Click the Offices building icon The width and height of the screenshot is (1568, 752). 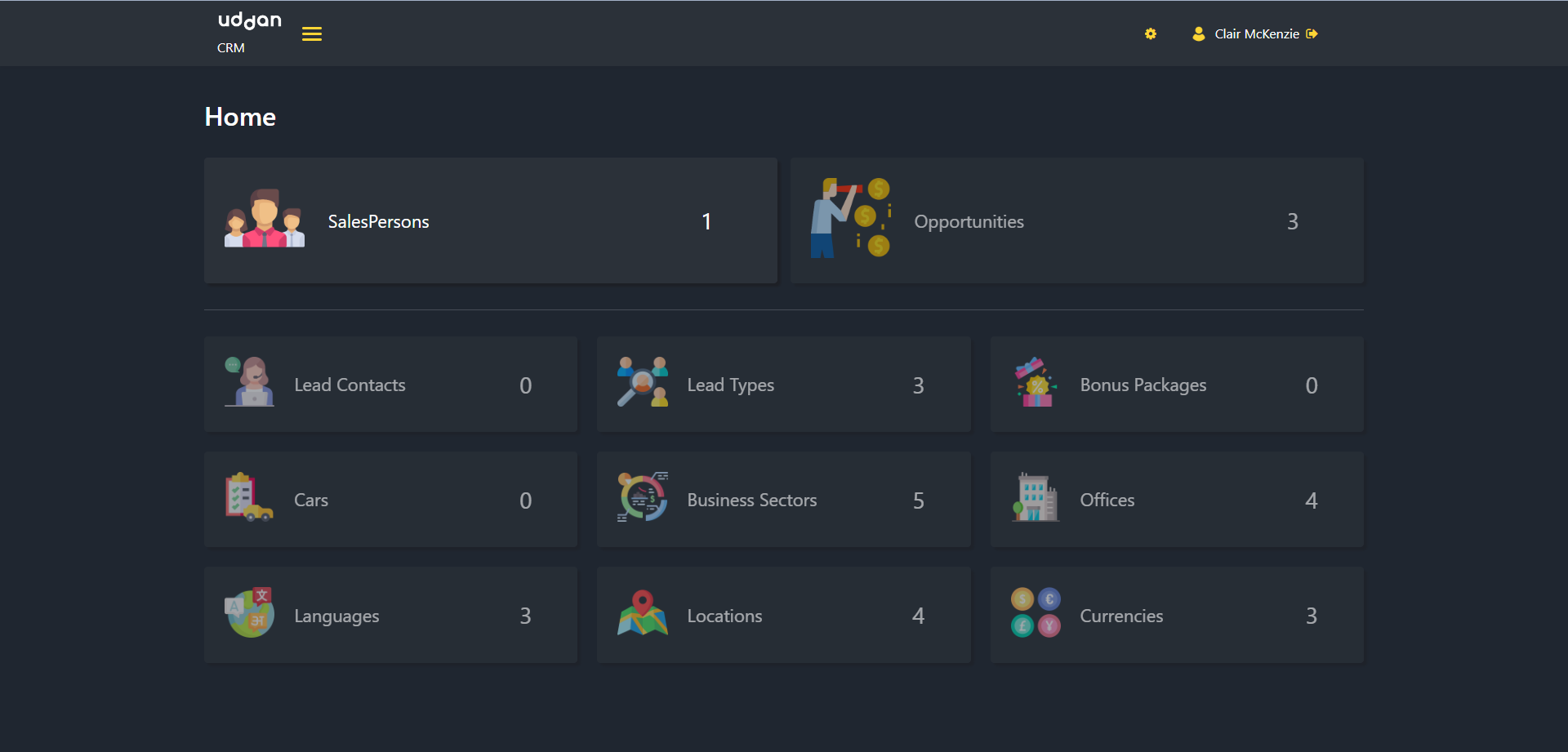tap(1036, 497)
